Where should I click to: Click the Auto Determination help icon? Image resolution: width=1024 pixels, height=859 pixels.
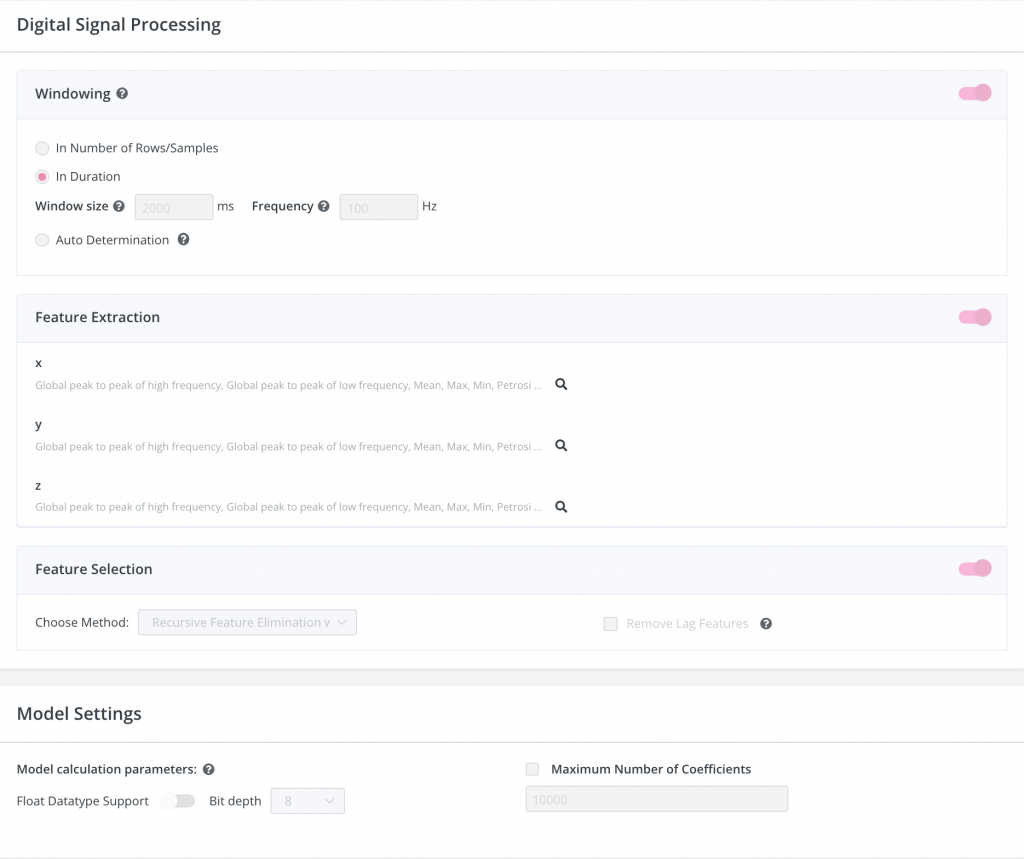pyautogui.click(x=183, y=240)
